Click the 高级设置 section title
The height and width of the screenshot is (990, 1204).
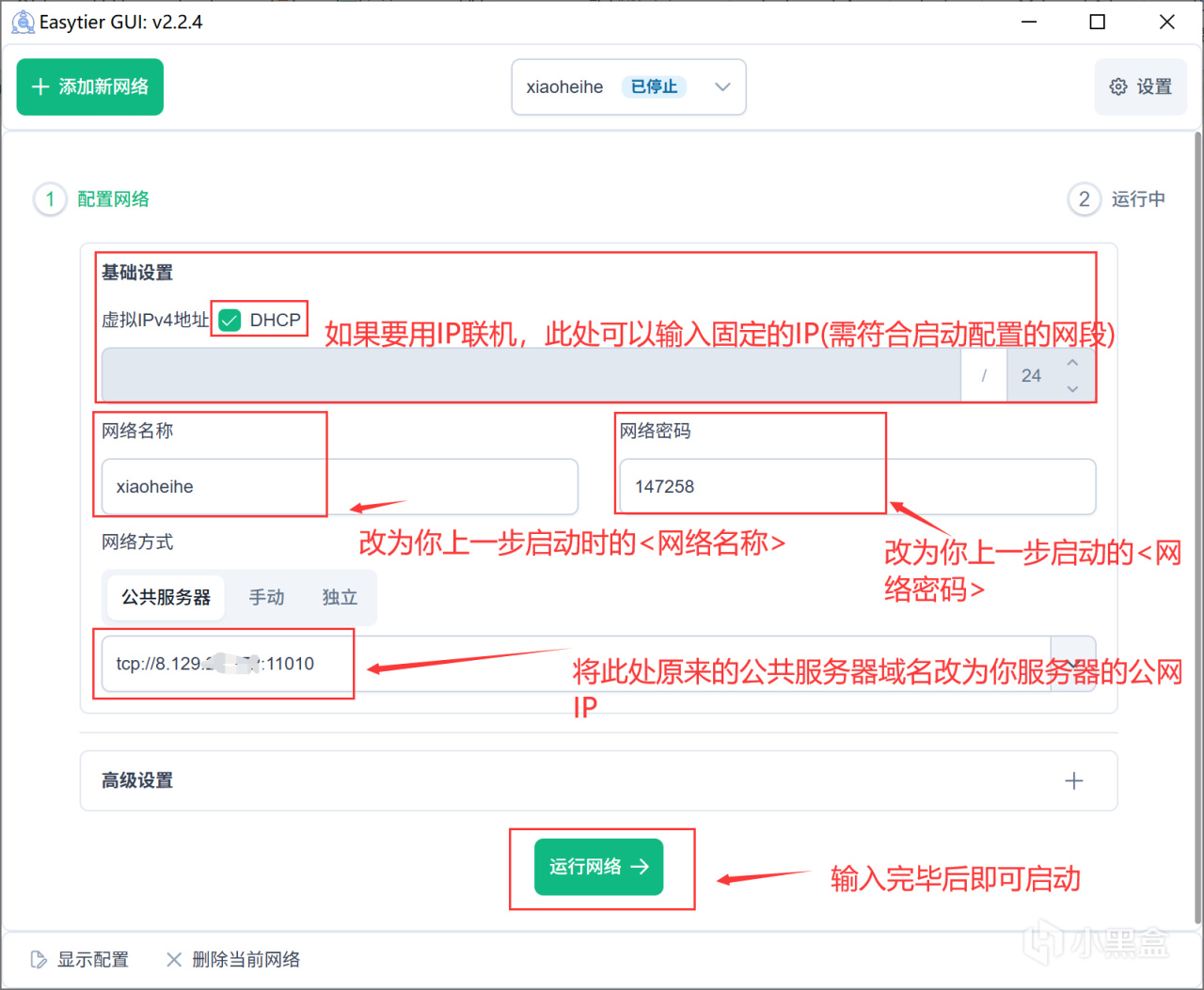pos(137,780)
